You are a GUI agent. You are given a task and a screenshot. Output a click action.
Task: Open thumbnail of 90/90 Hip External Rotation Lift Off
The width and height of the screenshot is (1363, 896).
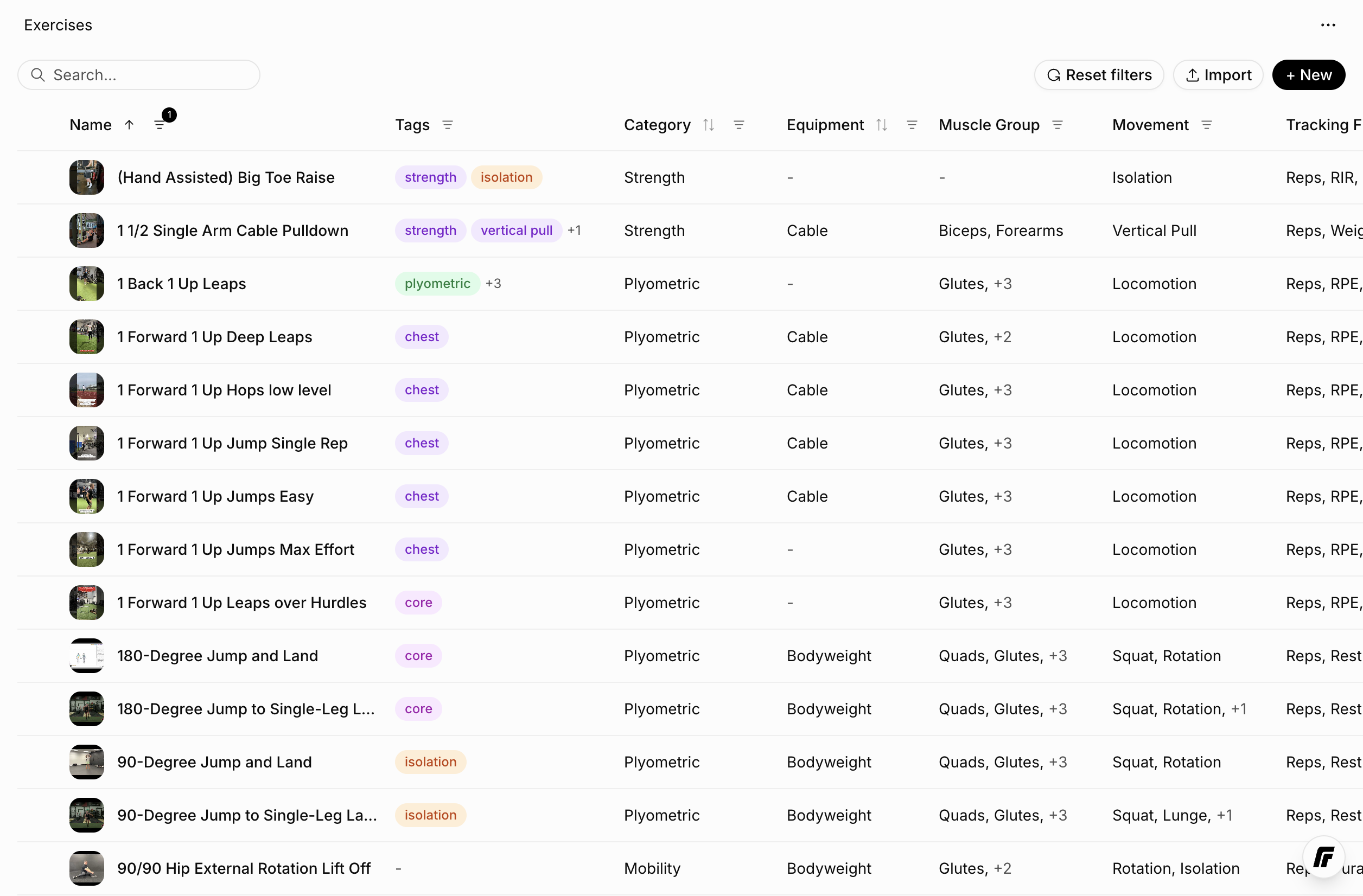[x=86, y=868]
